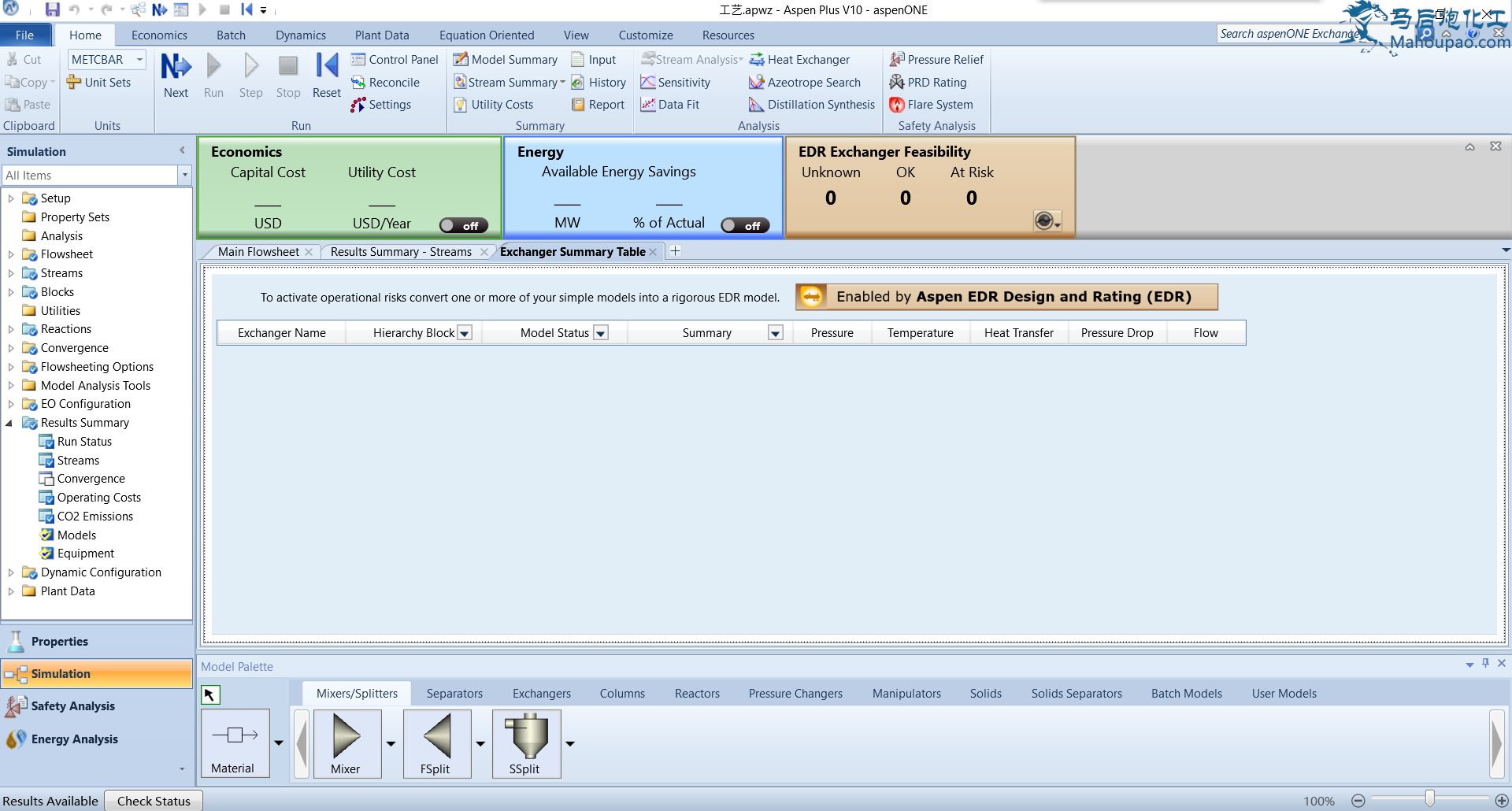This screenshot has height=811, width=1512.
Task: Open run History
Action: pos(598,83)
